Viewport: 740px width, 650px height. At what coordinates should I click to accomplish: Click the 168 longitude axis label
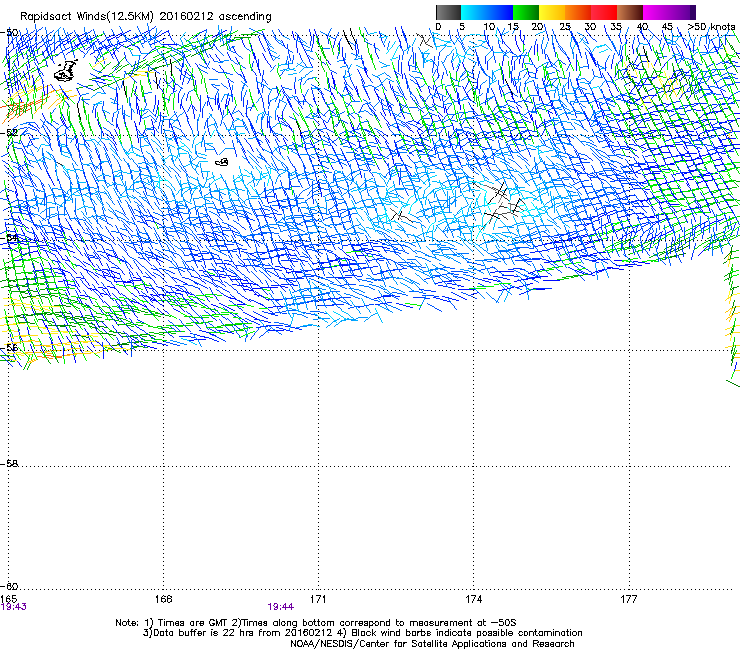tap(163, 599)
